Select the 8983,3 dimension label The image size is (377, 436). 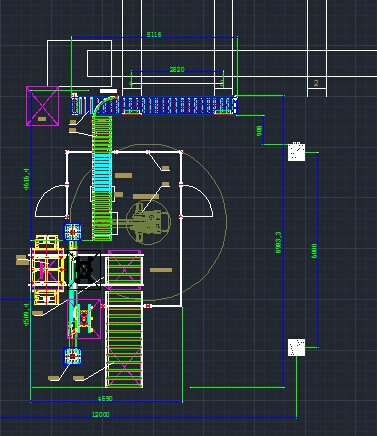[279, 243]
